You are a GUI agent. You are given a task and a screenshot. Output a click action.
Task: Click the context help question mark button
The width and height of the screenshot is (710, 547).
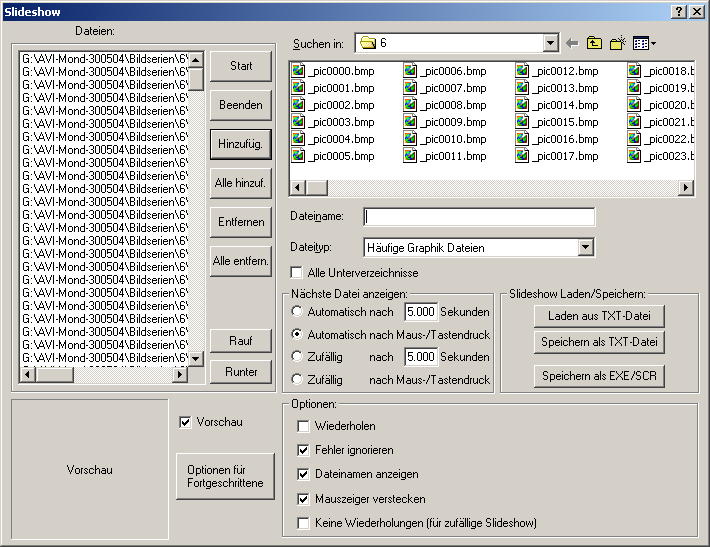point(678,10)
